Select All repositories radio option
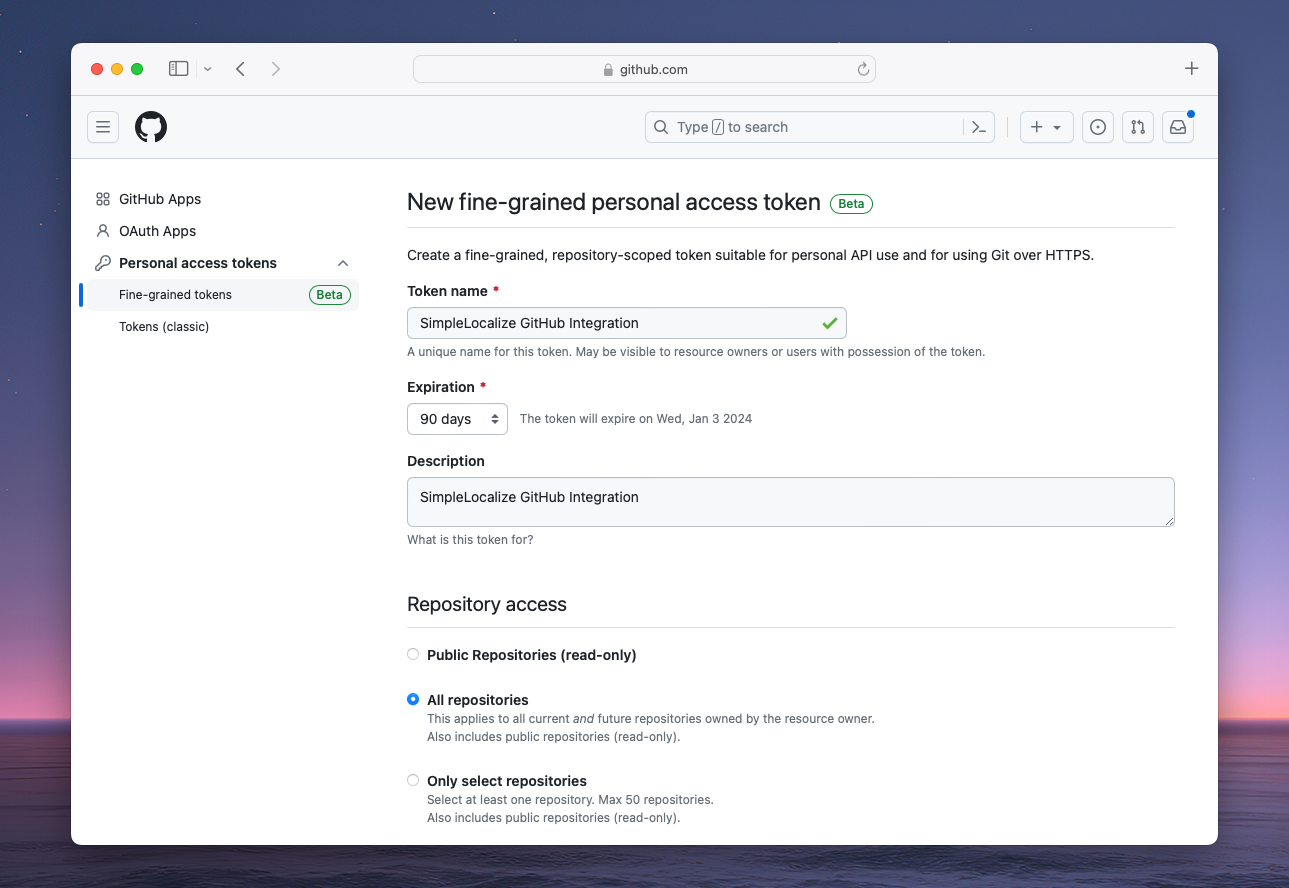The width and height of the screenshot is (1289, 888). click(413, 700)
